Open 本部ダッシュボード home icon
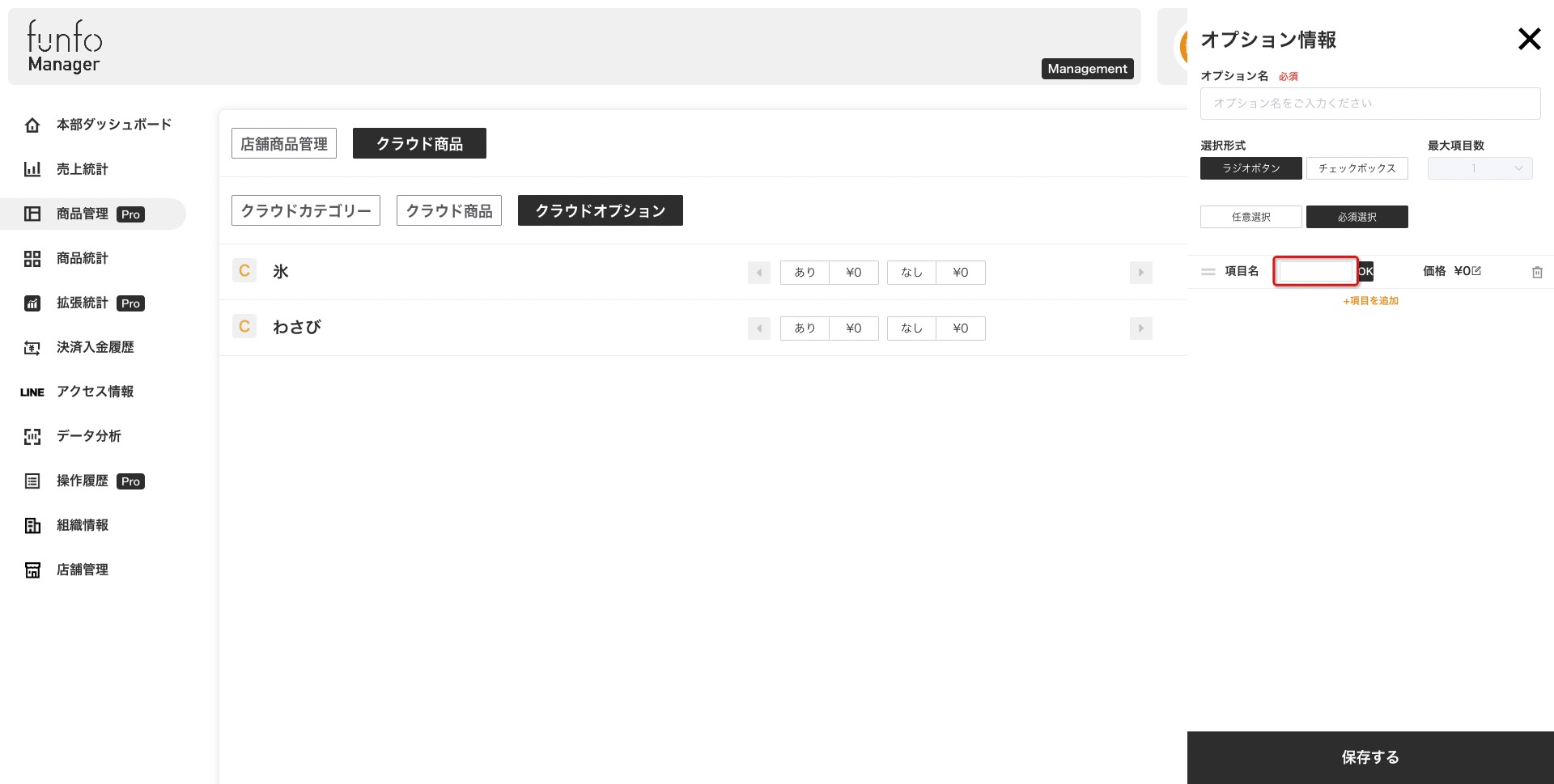 click(x=32, y=125)
